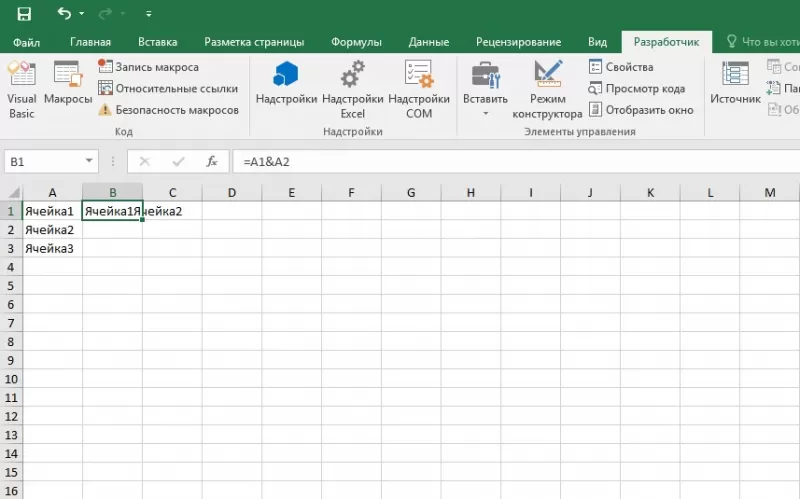Open Безопасность макросов settings
The height and width of the screenshot is (499, 800).
(168, 110)
